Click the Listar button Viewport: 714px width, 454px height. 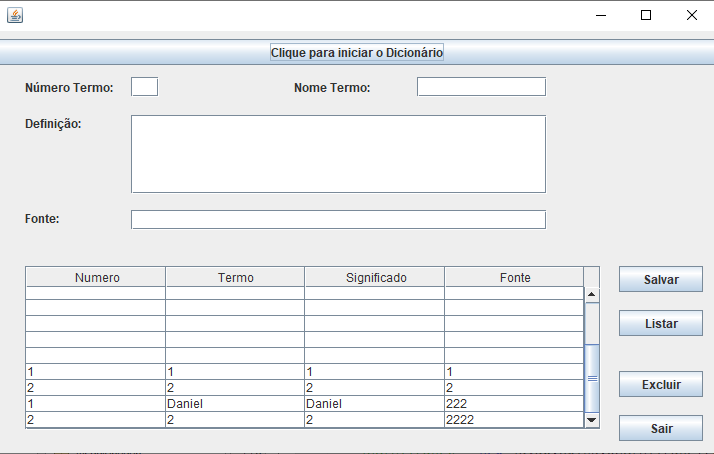tap(661, 323)
